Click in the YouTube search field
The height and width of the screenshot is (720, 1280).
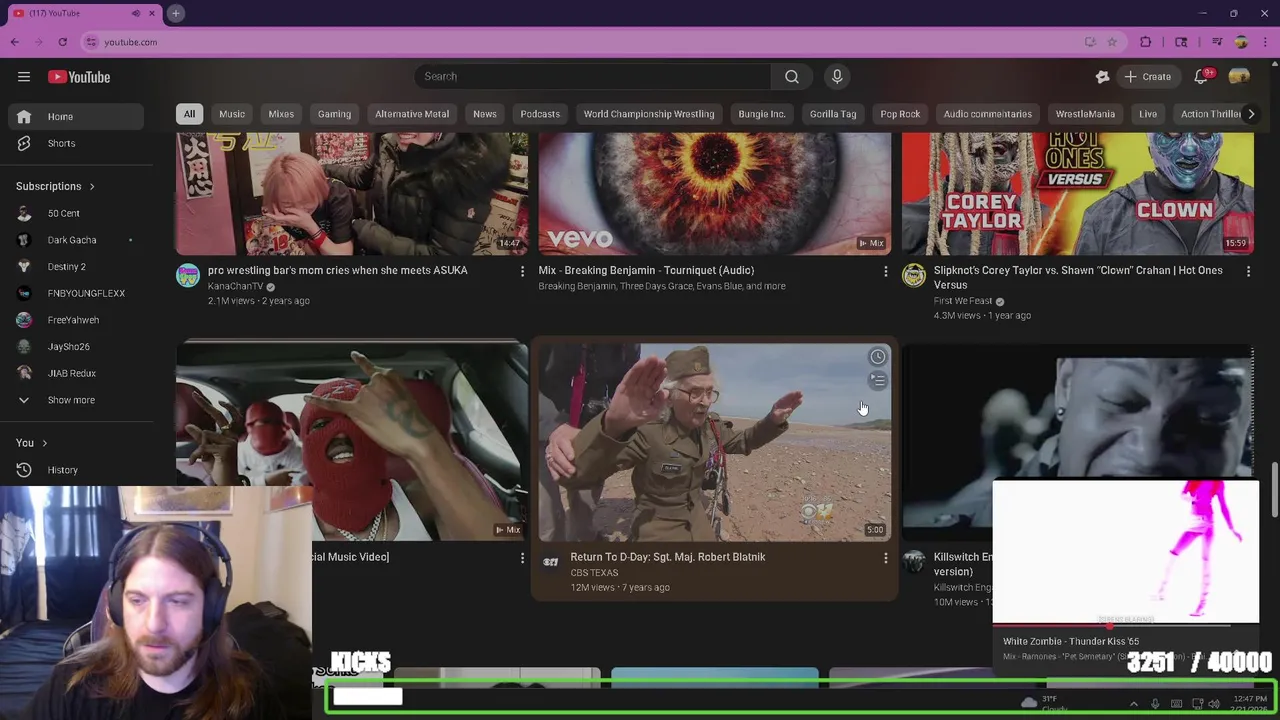point(592,77)
